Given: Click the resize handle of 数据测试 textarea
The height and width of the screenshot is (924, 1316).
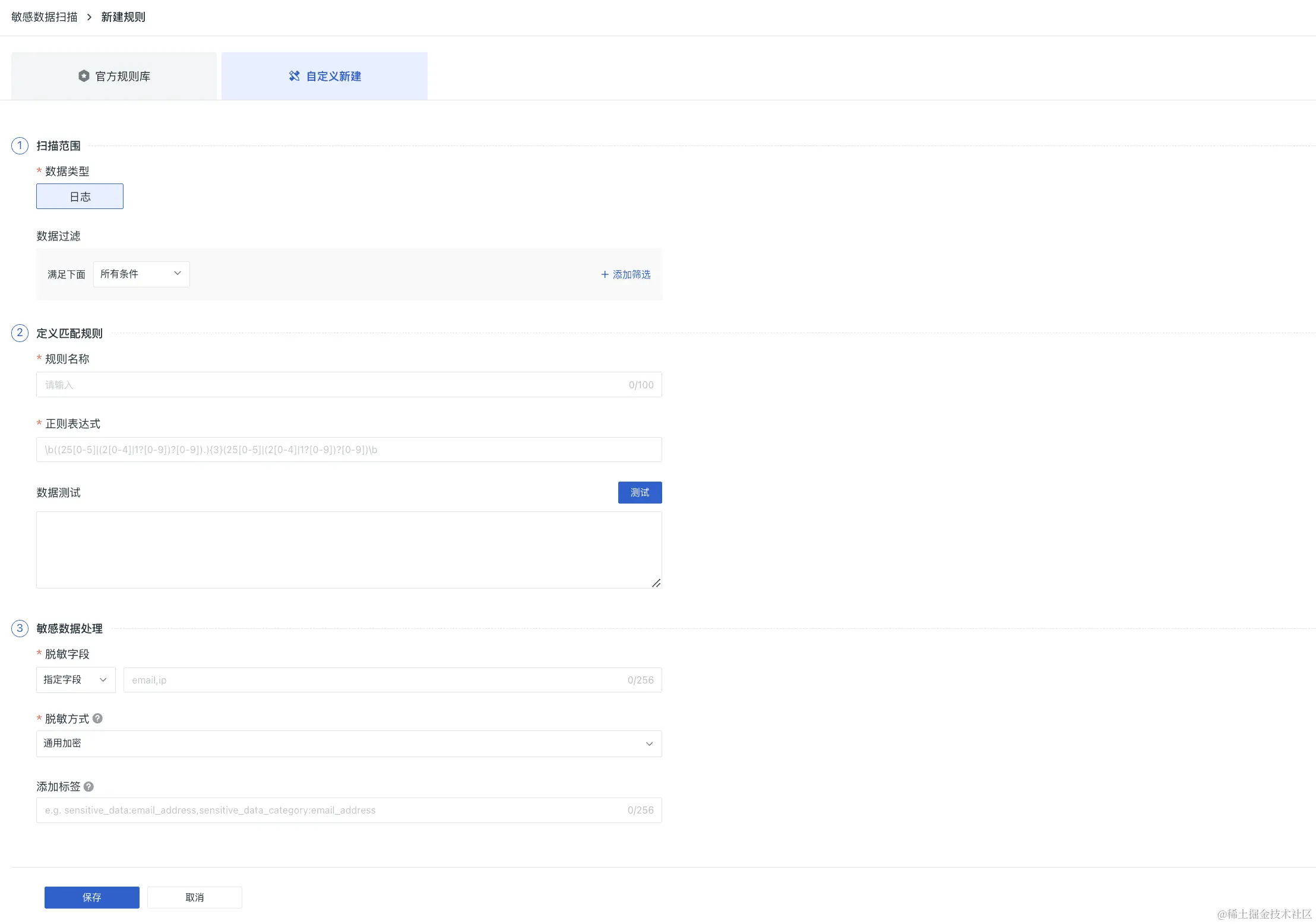Looking at the screenshot, I should pos(656,583).
